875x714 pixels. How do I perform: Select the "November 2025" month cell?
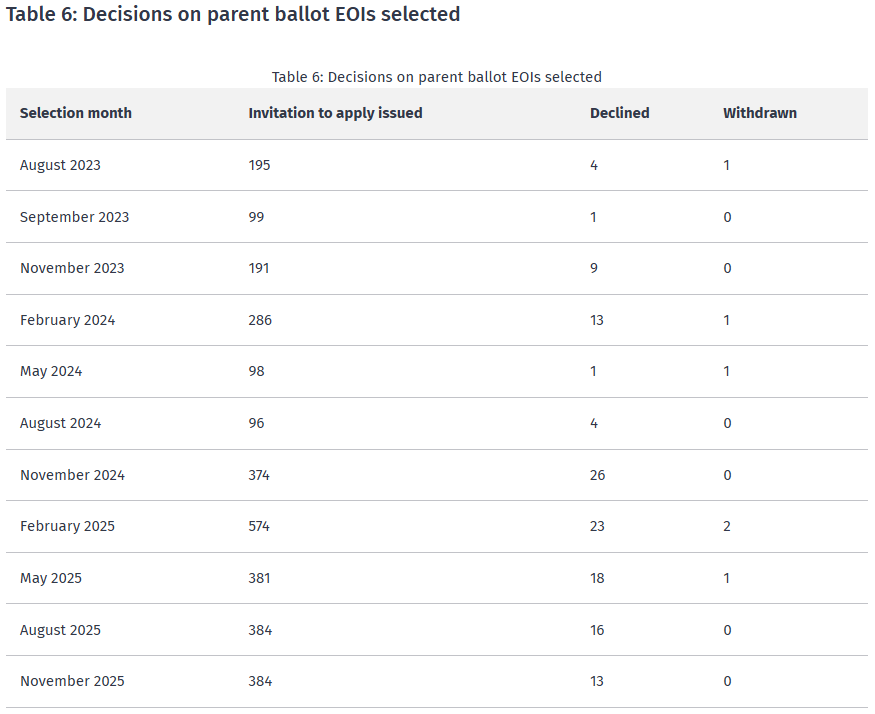pos(72,681)
